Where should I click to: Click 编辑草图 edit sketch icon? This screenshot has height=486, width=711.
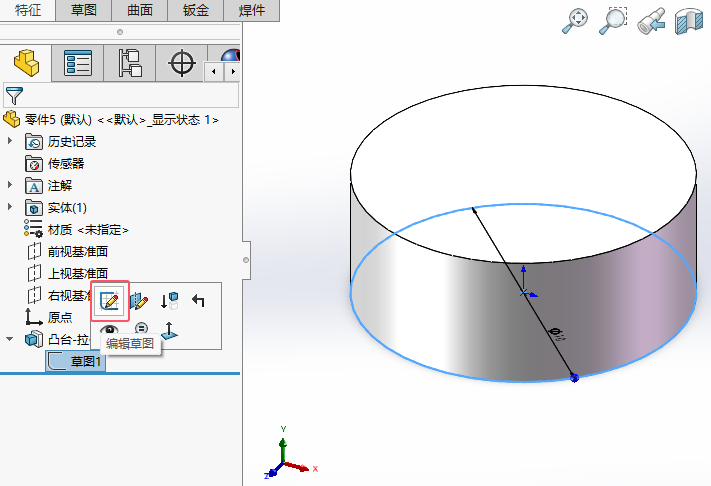click(x=110, y=301)
